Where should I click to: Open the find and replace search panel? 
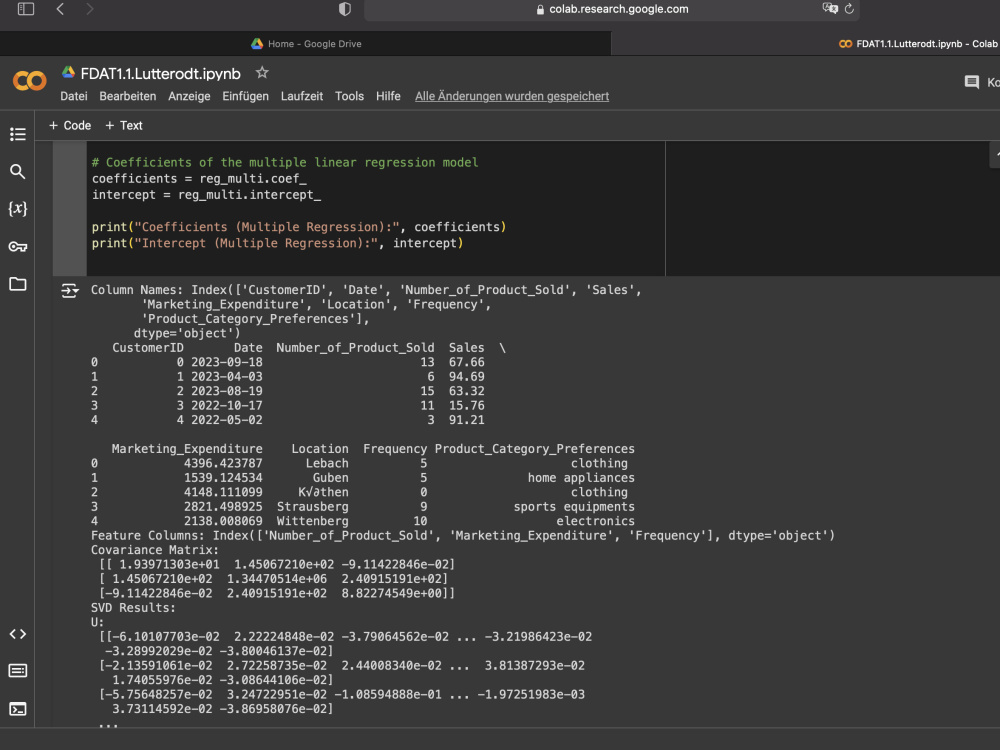[18, 172]
